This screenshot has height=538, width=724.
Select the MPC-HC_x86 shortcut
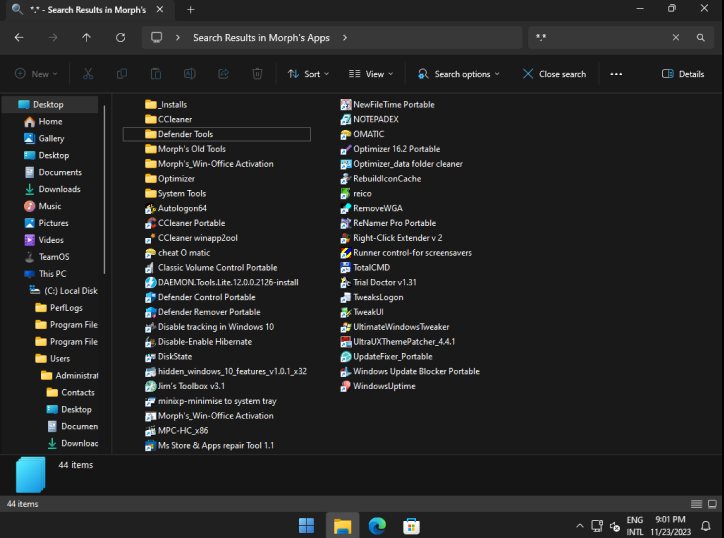(177, 430)
